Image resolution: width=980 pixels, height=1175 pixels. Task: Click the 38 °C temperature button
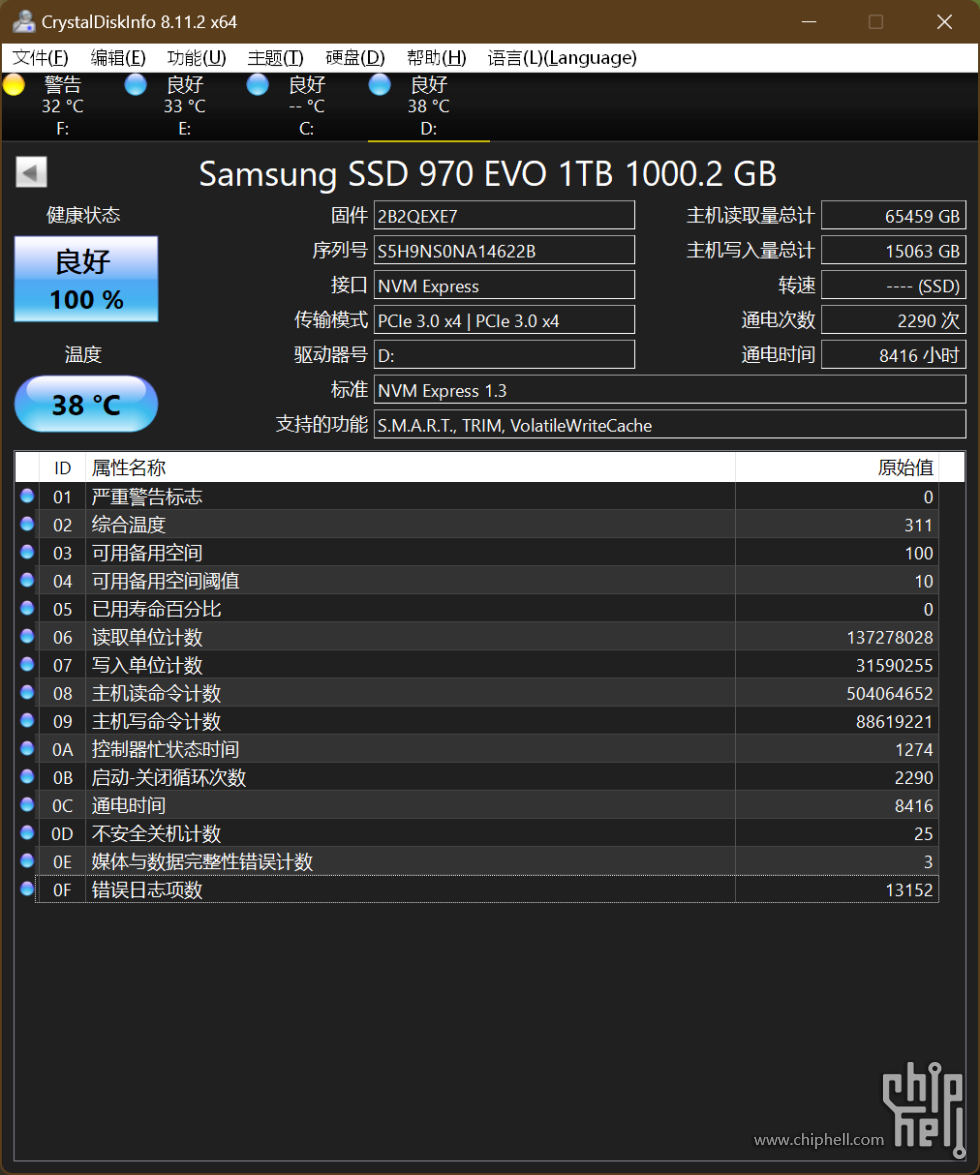tap(86, 404)
